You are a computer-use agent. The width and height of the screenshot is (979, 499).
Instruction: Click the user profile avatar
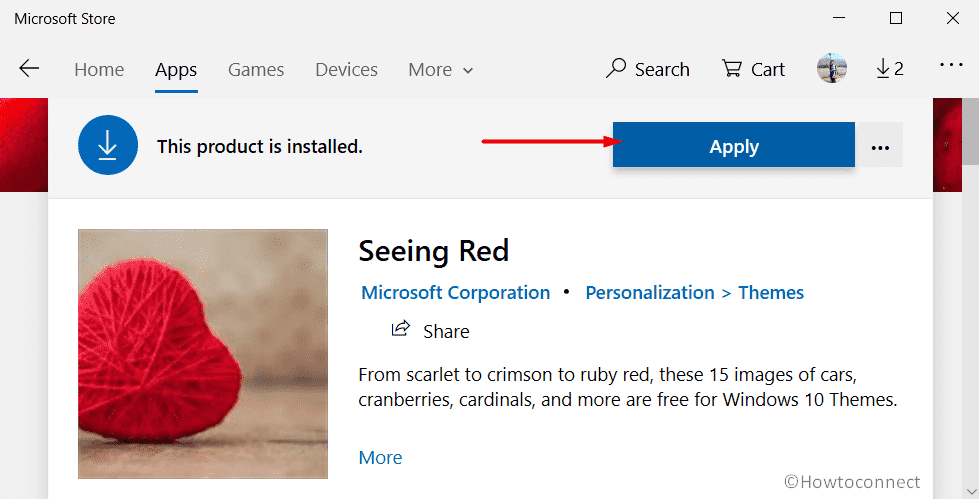(x=832, y=68)
